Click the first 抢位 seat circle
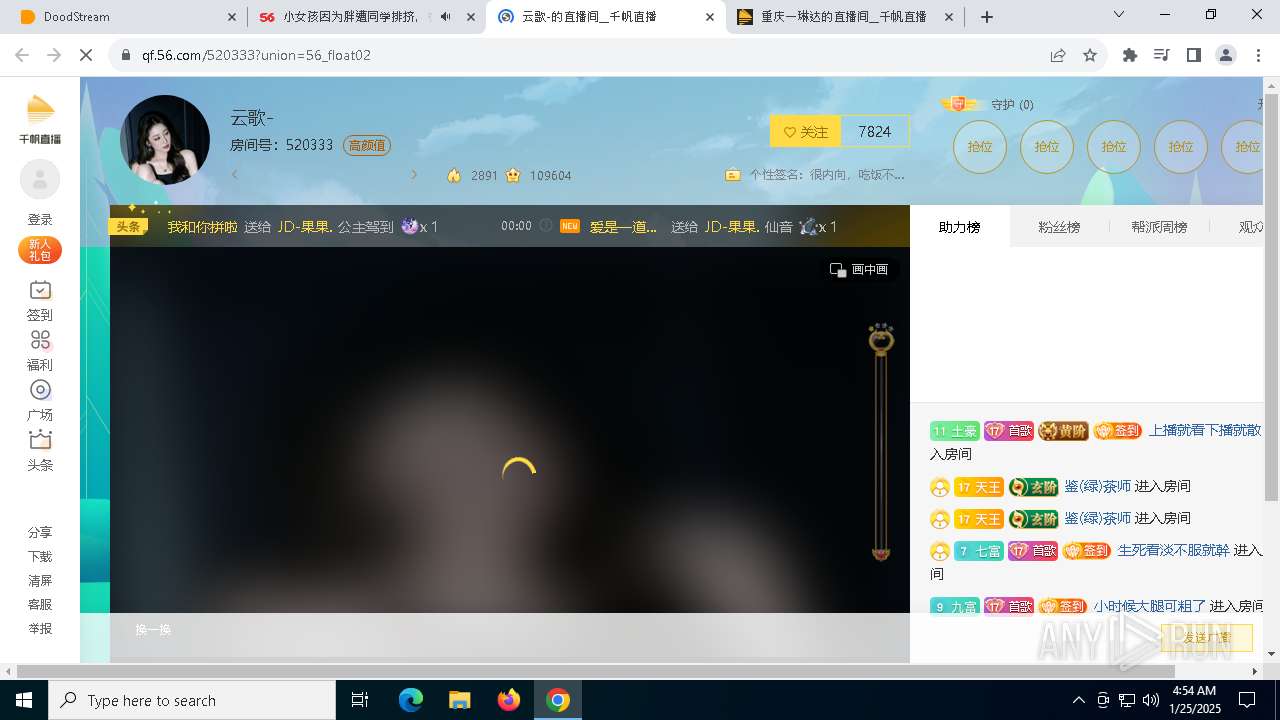Image resolution: width=1280 pixels, height=720 pixels. (x=980, y=147)
